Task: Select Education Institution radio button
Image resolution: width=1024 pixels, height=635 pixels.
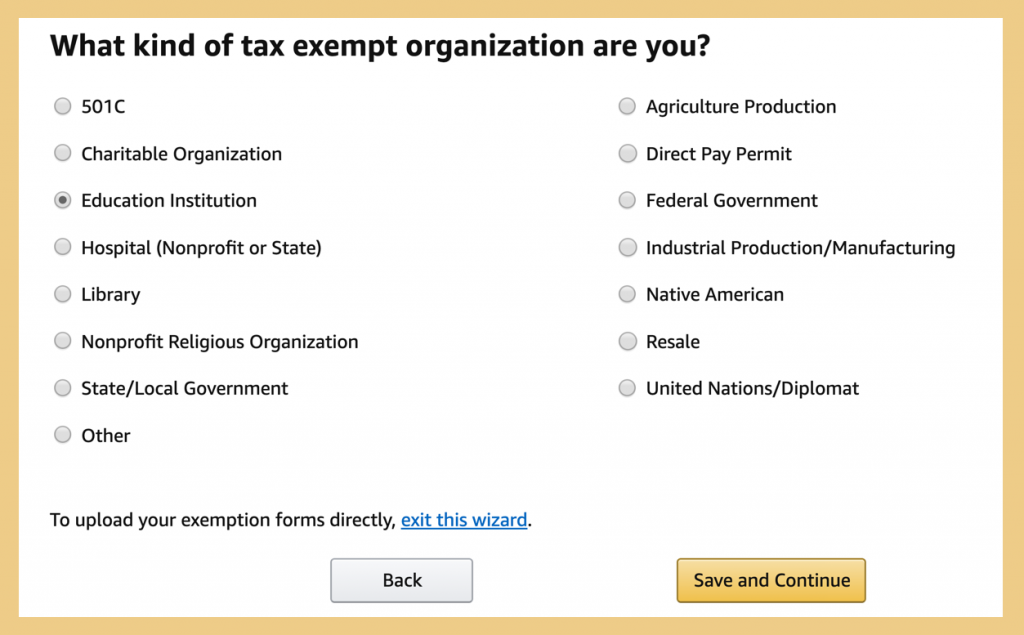Action: 63,201
